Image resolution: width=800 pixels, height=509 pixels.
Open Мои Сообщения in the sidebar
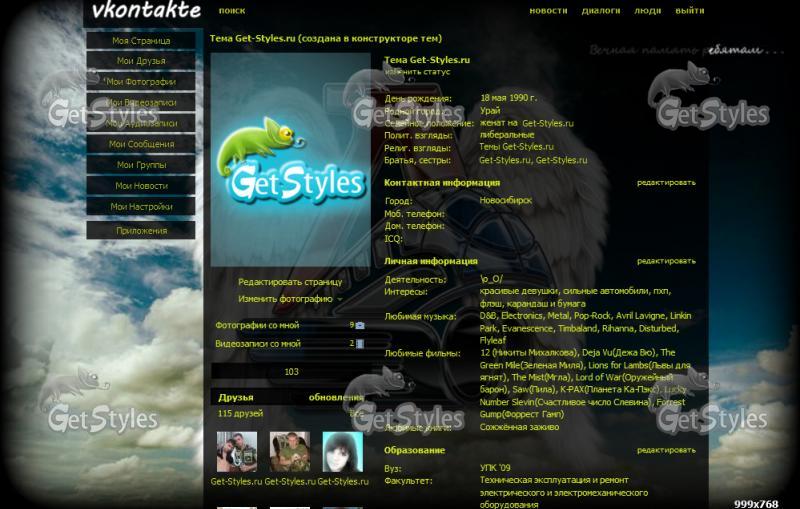pos(141,144)
